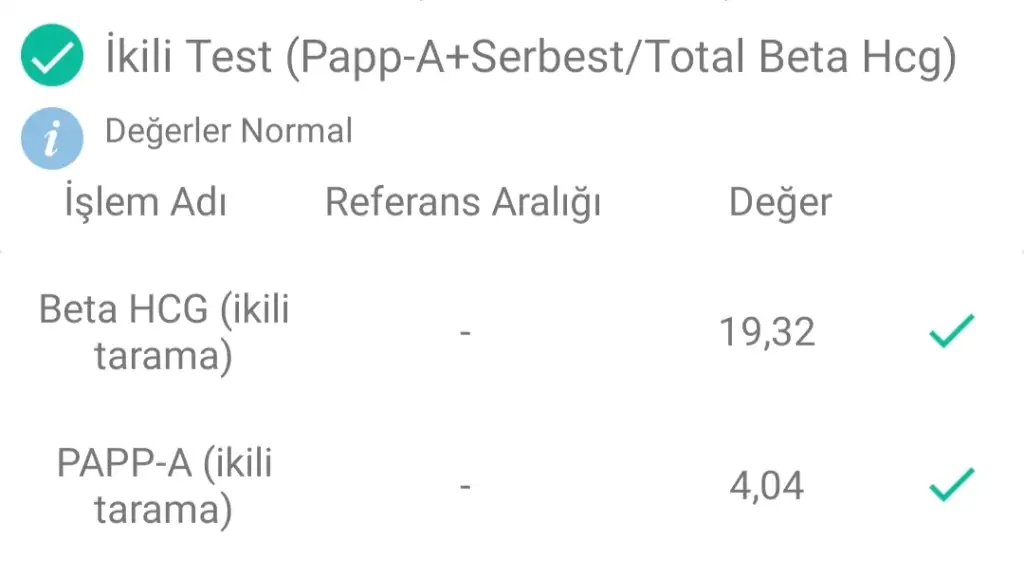Click the Beta HCG value 19,32
Screen dimensions: 1024x561
767,332
